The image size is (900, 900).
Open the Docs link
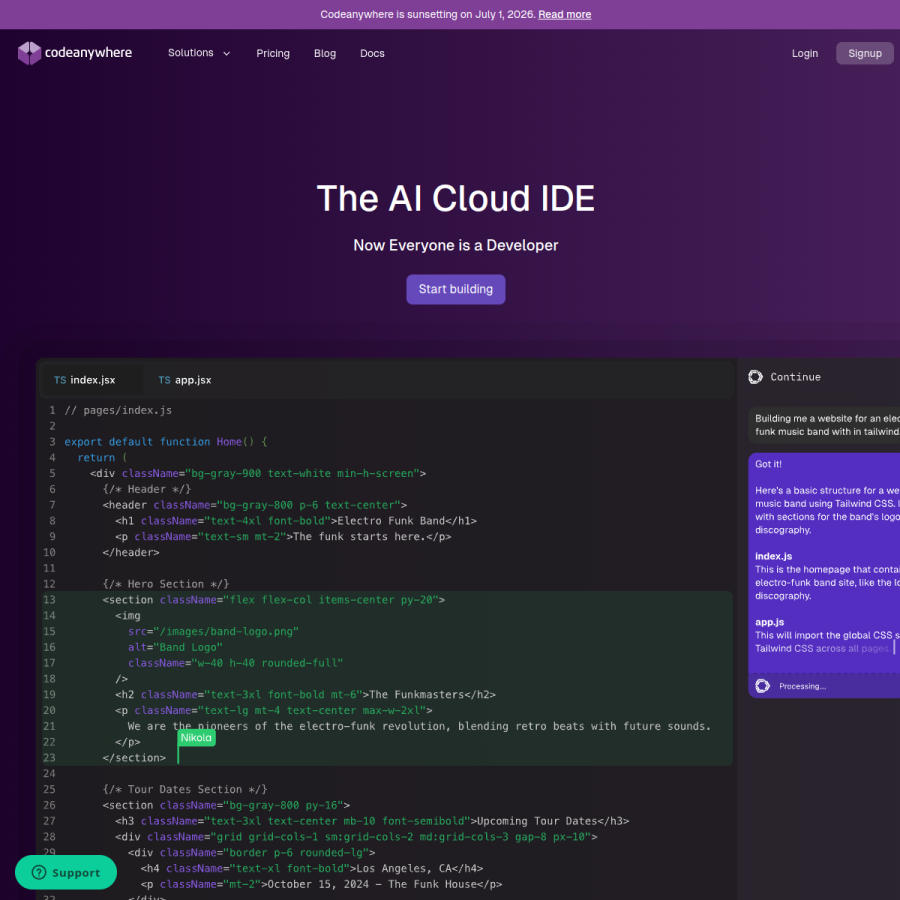[x=372, y=53]
